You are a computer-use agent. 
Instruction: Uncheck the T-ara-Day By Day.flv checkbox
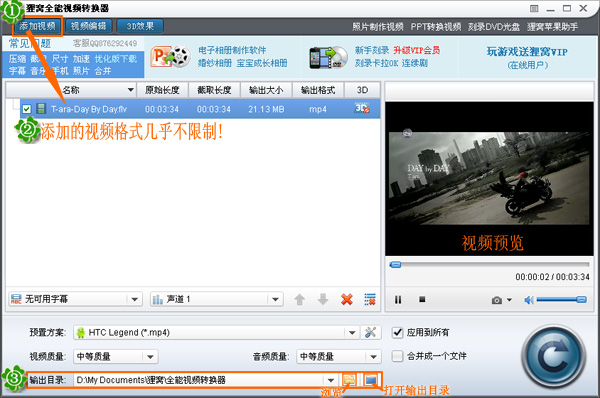point(26,109)
